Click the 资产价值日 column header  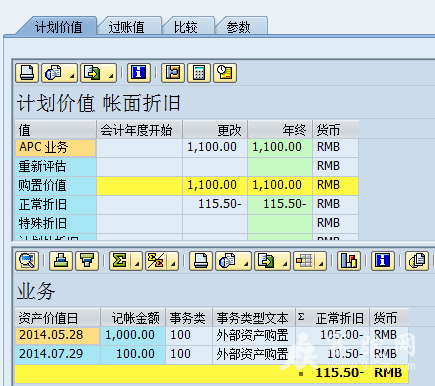[x=57, y=317]
